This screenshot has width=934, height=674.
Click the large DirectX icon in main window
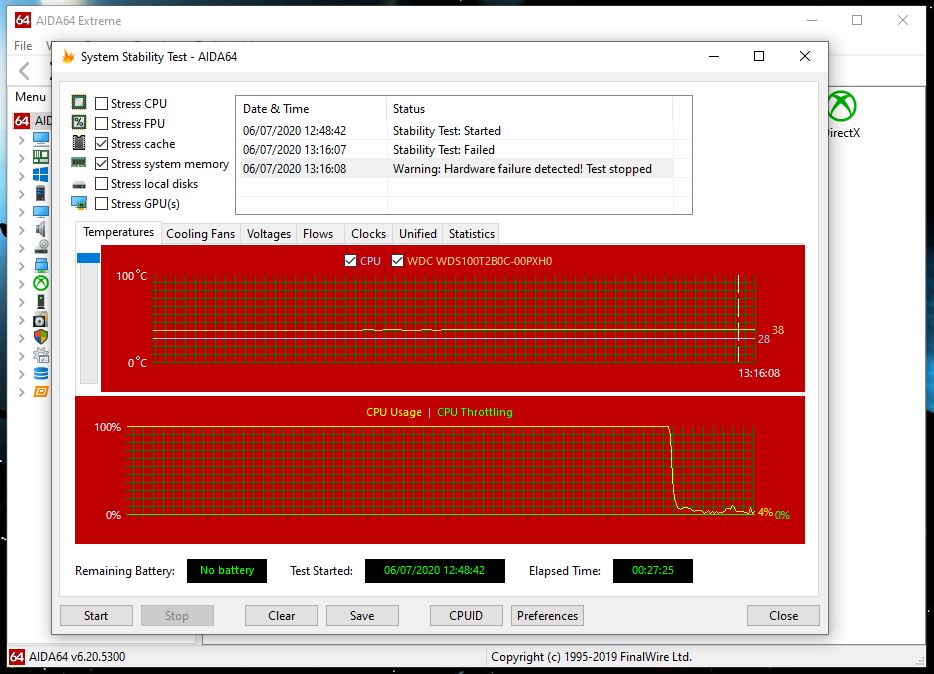[842, 106]
